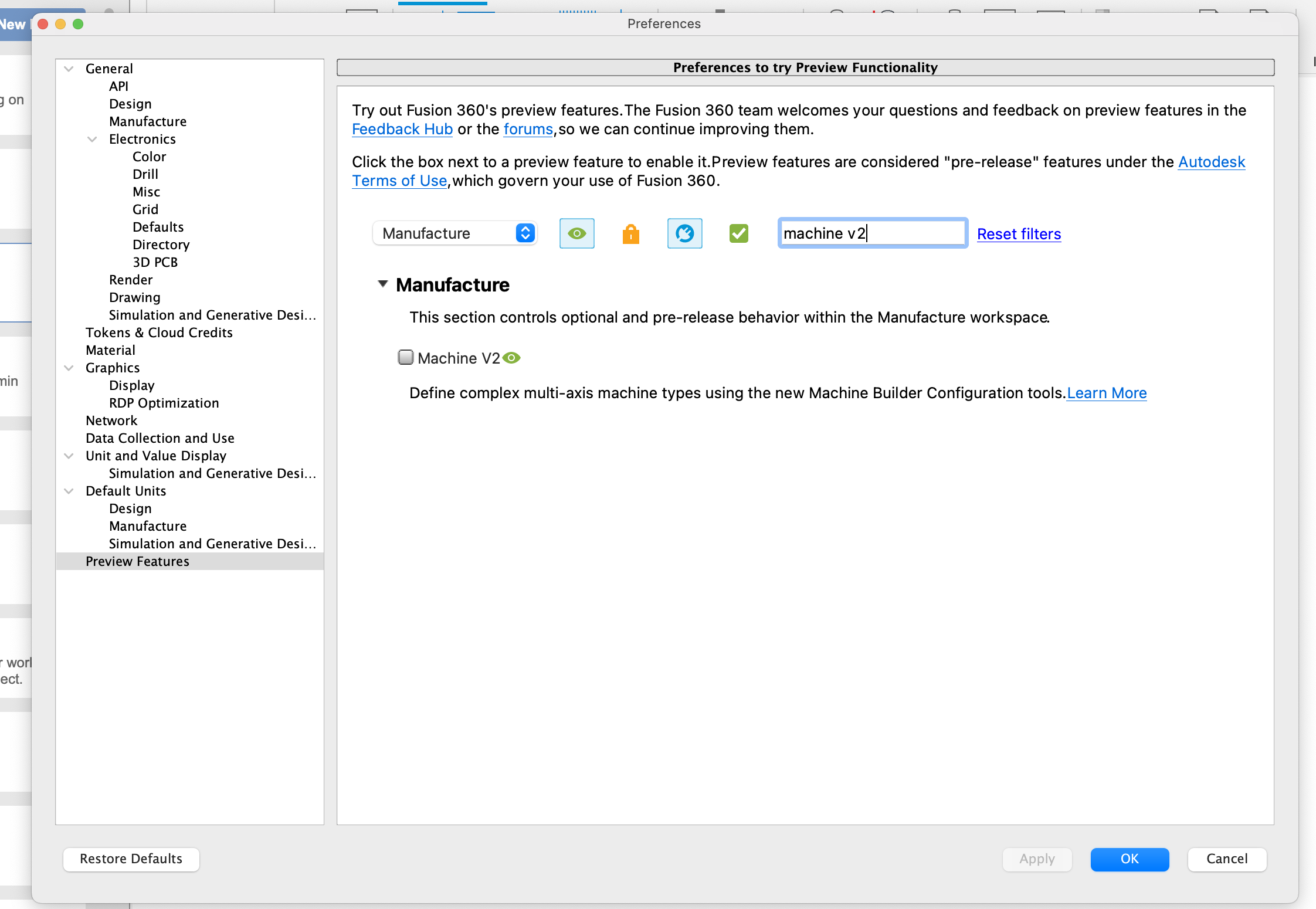Image resolution: width=1316 pixels, height=909 pixels.
Task: Select Design under General
Action: 130,104
